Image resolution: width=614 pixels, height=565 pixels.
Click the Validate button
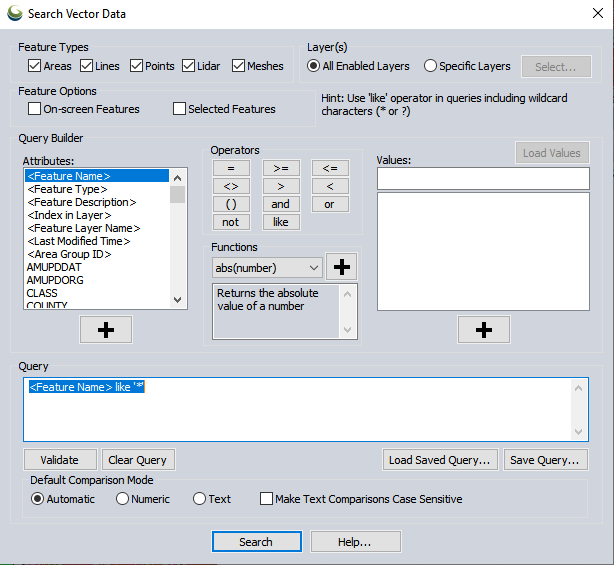pos(60,460)
